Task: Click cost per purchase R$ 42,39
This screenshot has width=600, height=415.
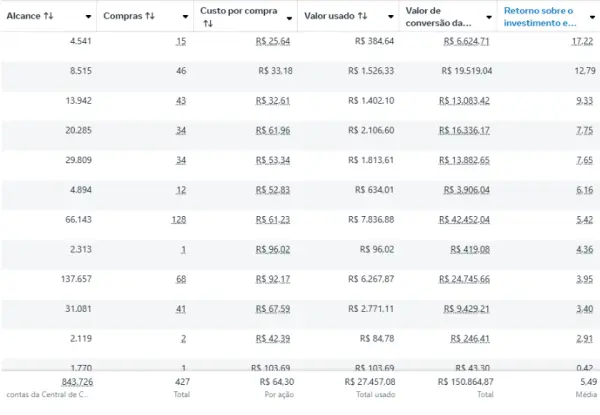Action: pos(273,339)
